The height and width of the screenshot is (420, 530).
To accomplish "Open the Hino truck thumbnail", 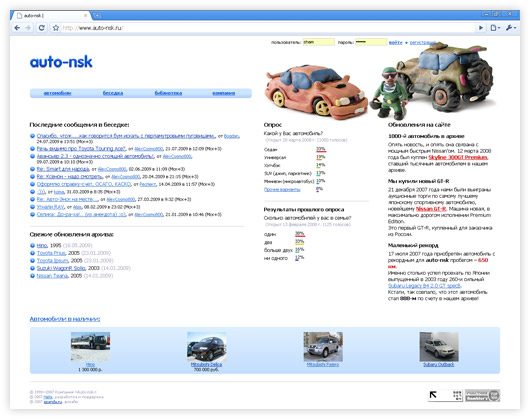I will pyautogui.click(x=90, y=347).
